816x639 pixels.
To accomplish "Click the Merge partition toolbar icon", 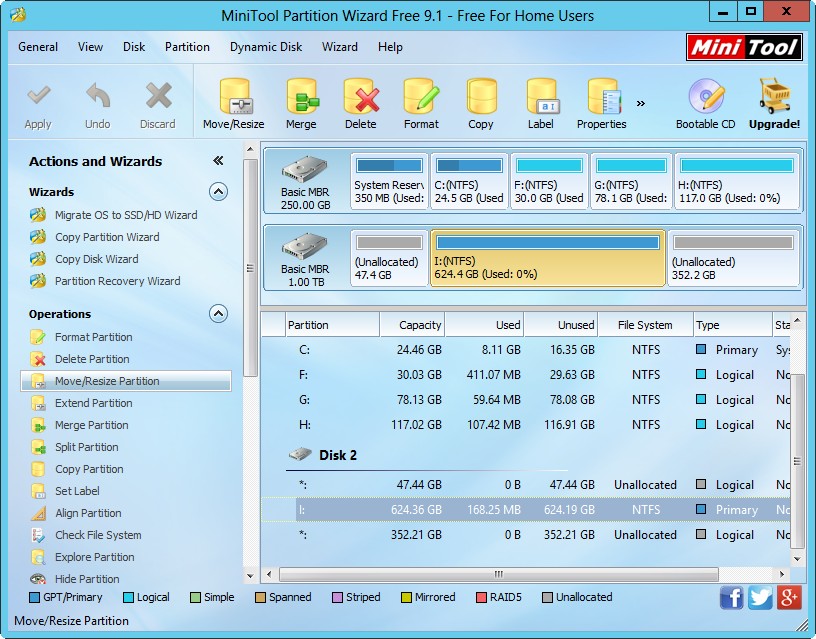I will pyautogui.click(x=301, y=103).
